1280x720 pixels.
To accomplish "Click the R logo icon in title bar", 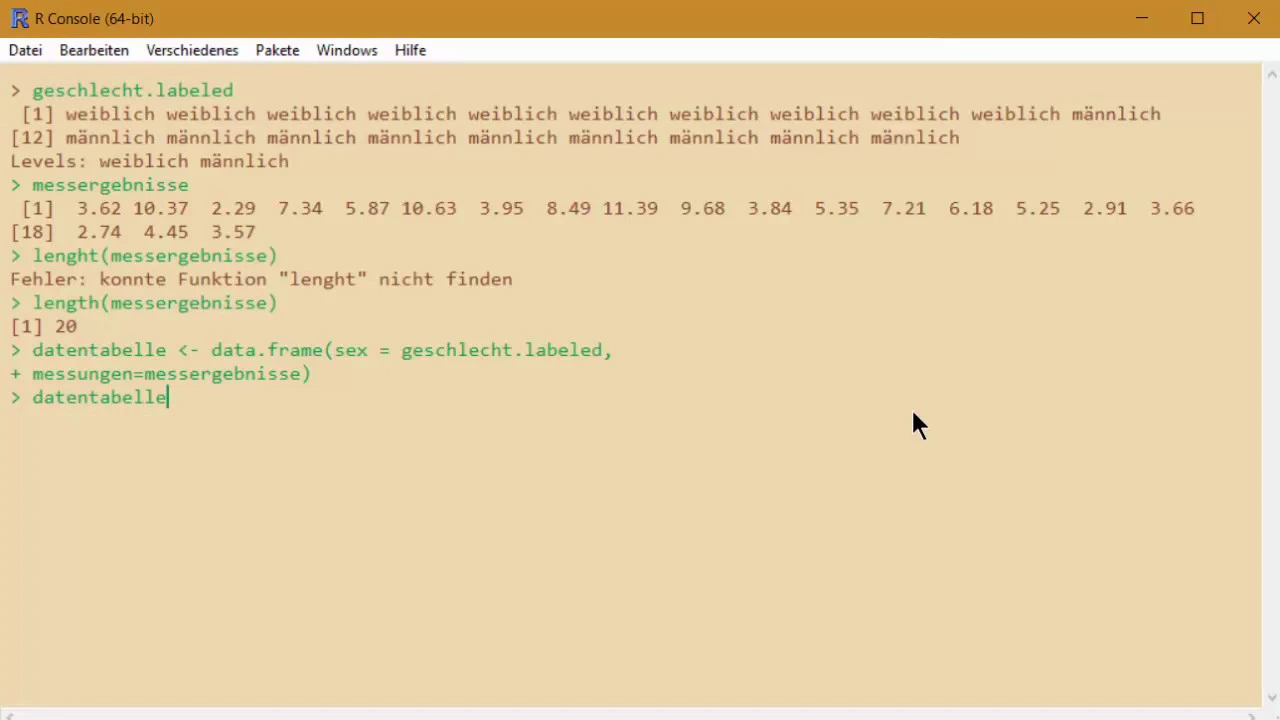I will tap(19, 18).
